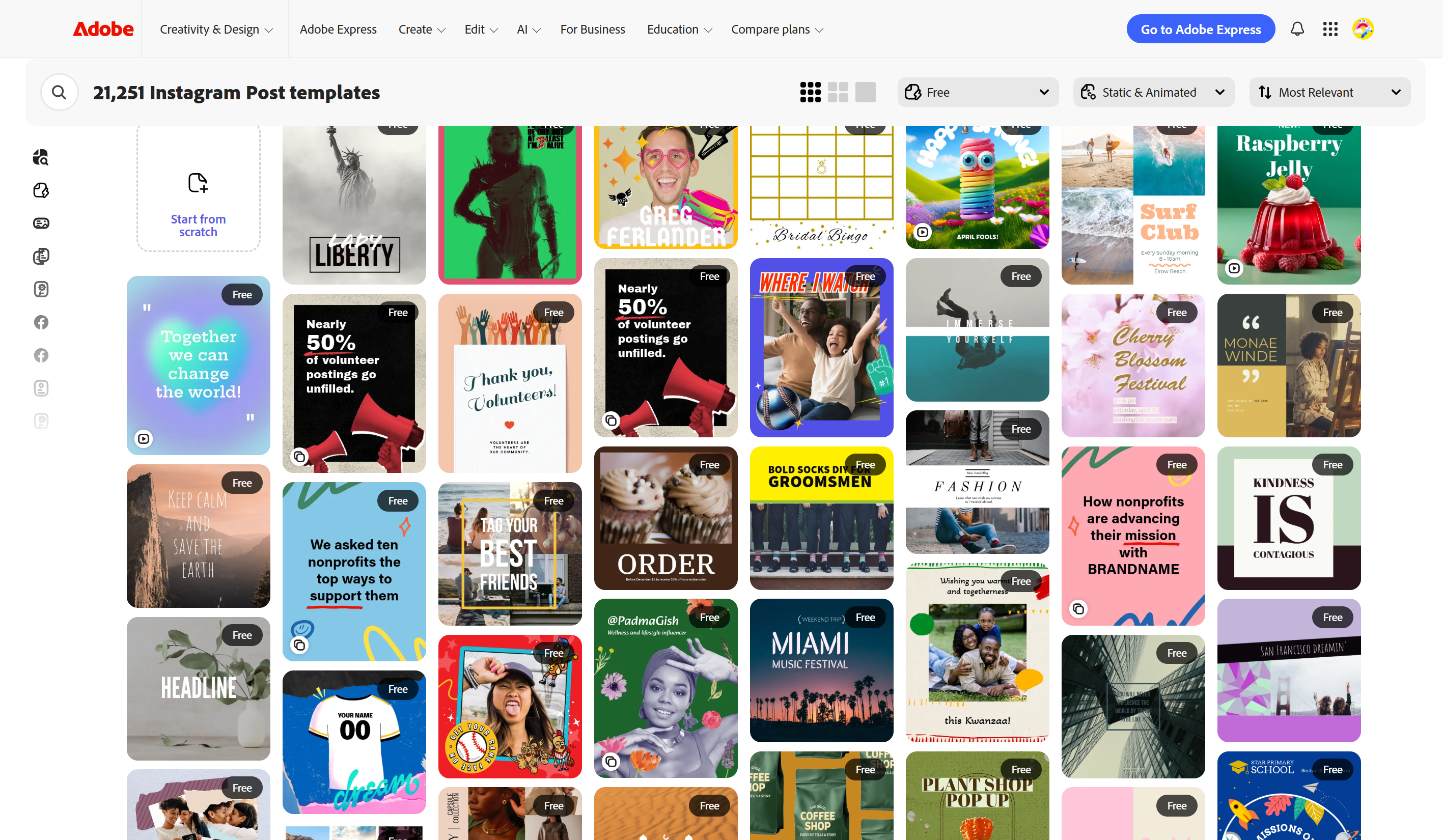This screenshot has width=1443, height=840.
Task: Open the Raspberry Jelly video template thumbnail
Action: pos(1288,203)
